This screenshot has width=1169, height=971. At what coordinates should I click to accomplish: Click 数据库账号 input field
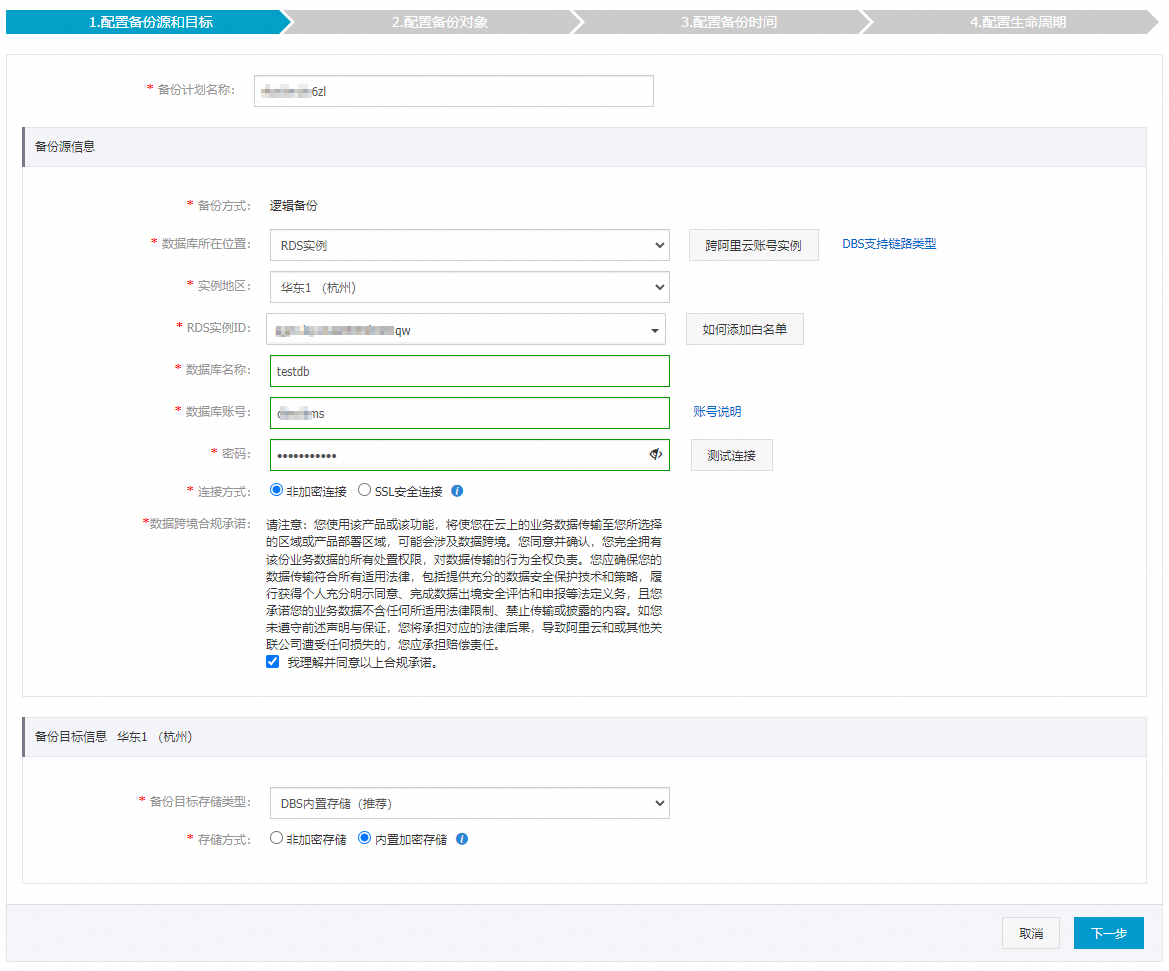pyautogui.click(x=470, y=413)
